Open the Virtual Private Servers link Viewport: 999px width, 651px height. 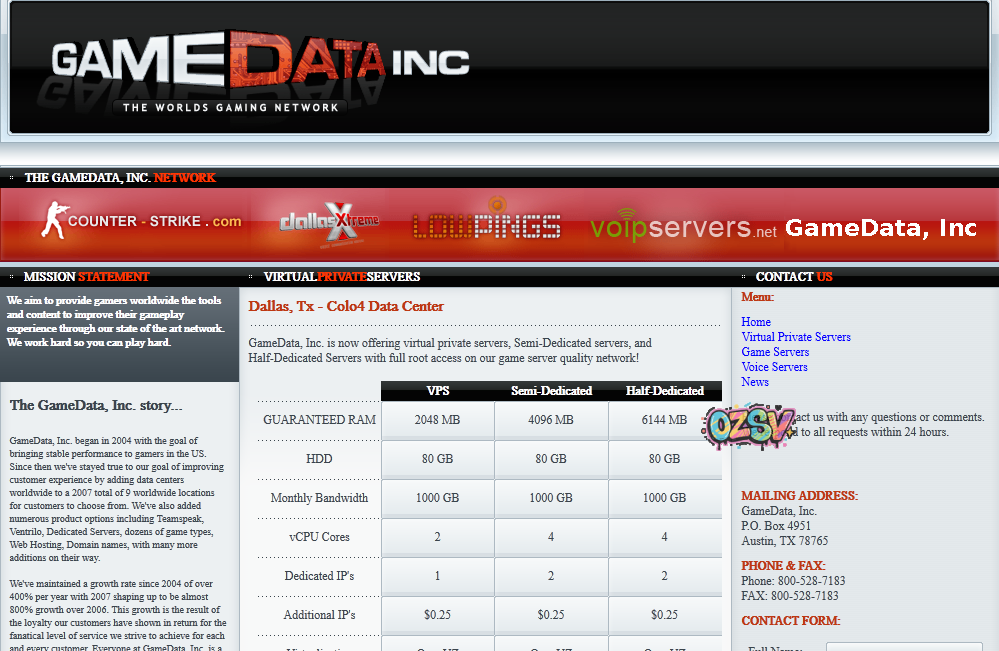click(796, 337)
